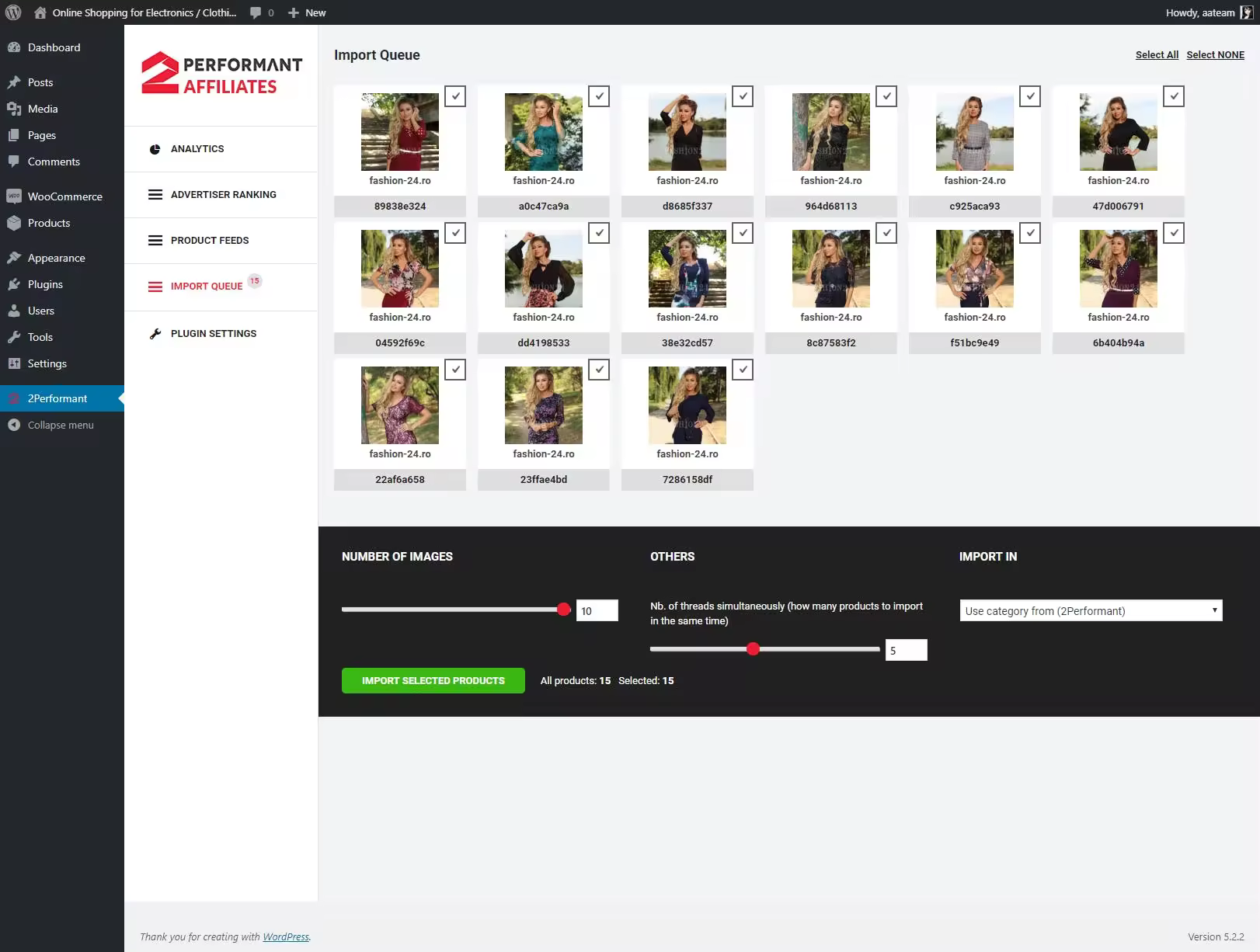The width and height of the screenshot is (1260, 952).
Task: Click thumbnail of product 6b404b94a
Action: (1119, 269)
